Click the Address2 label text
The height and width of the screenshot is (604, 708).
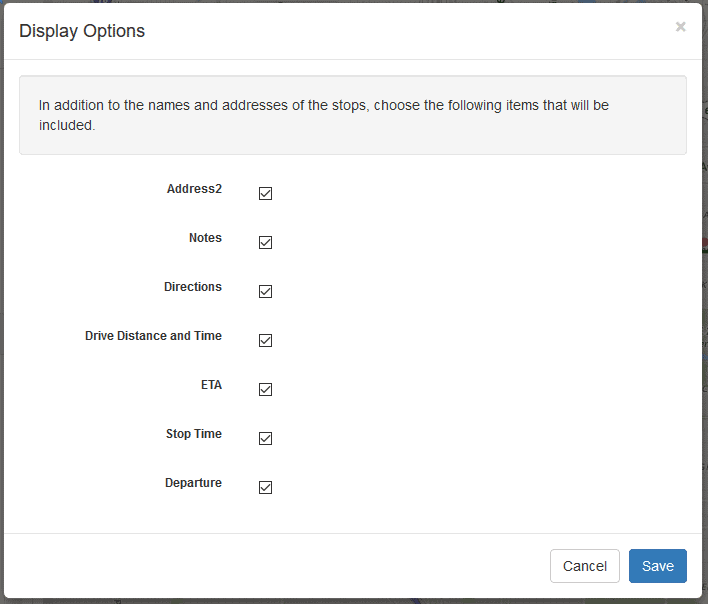[194, 189]
